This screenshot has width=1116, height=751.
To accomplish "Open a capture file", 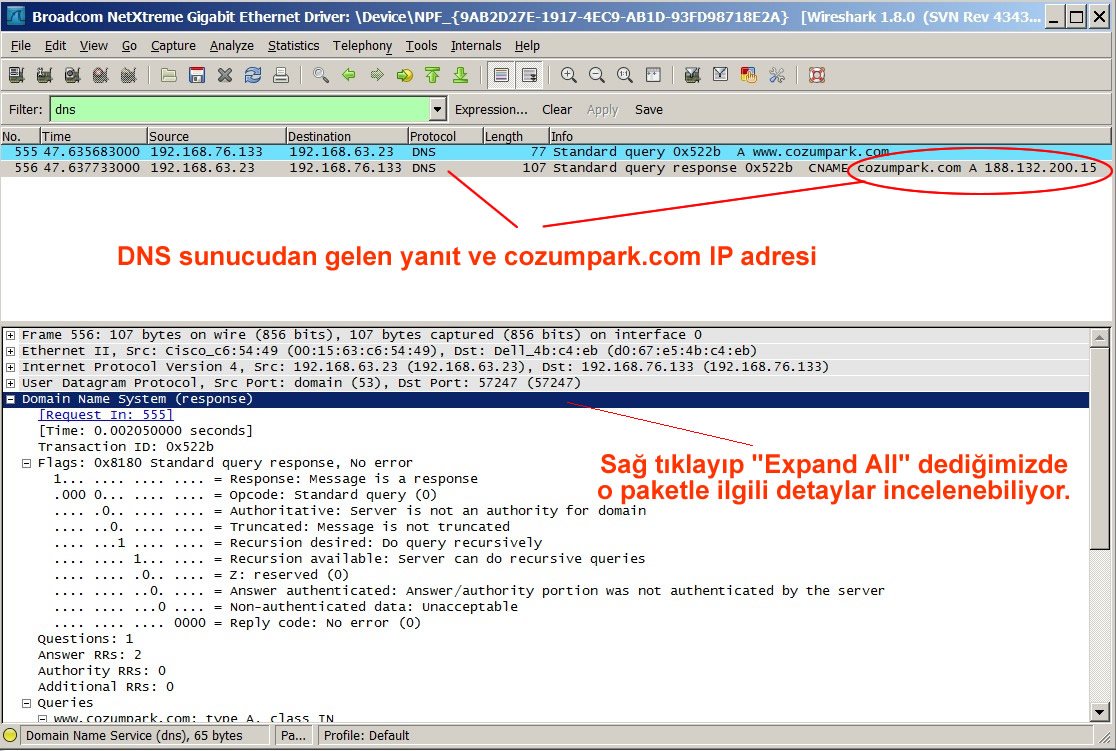I will coord(169,75).
